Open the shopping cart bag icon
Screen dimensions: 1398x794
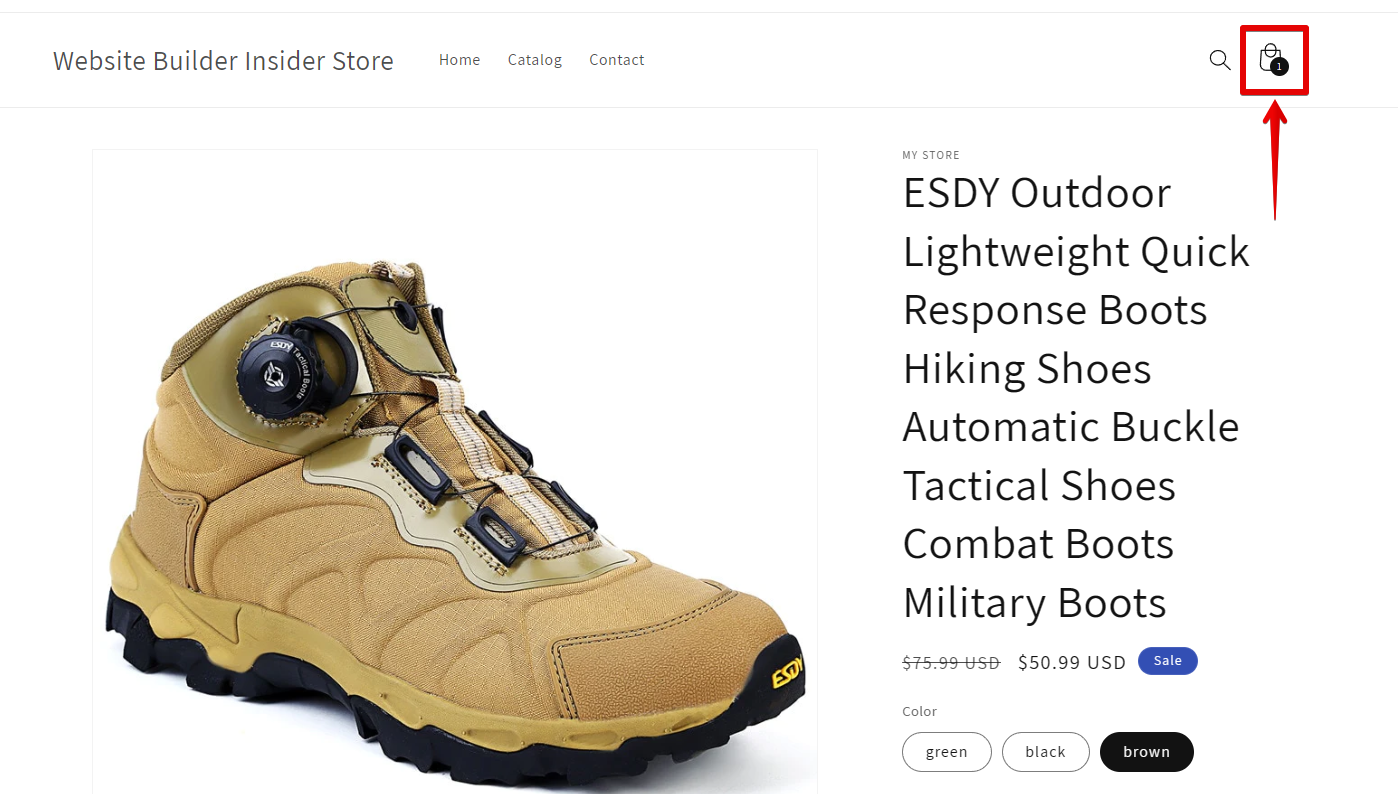1270,58
